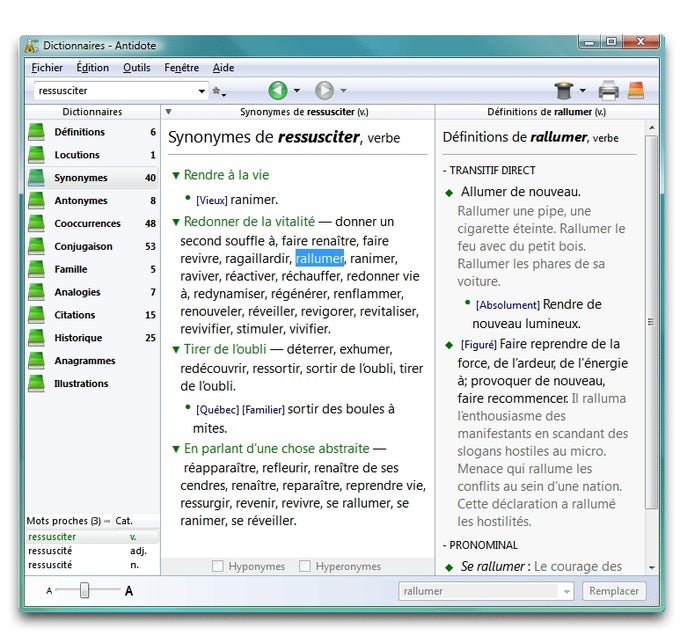
Task: Click the synonym 'ragaillardir'
Action: 257,259
